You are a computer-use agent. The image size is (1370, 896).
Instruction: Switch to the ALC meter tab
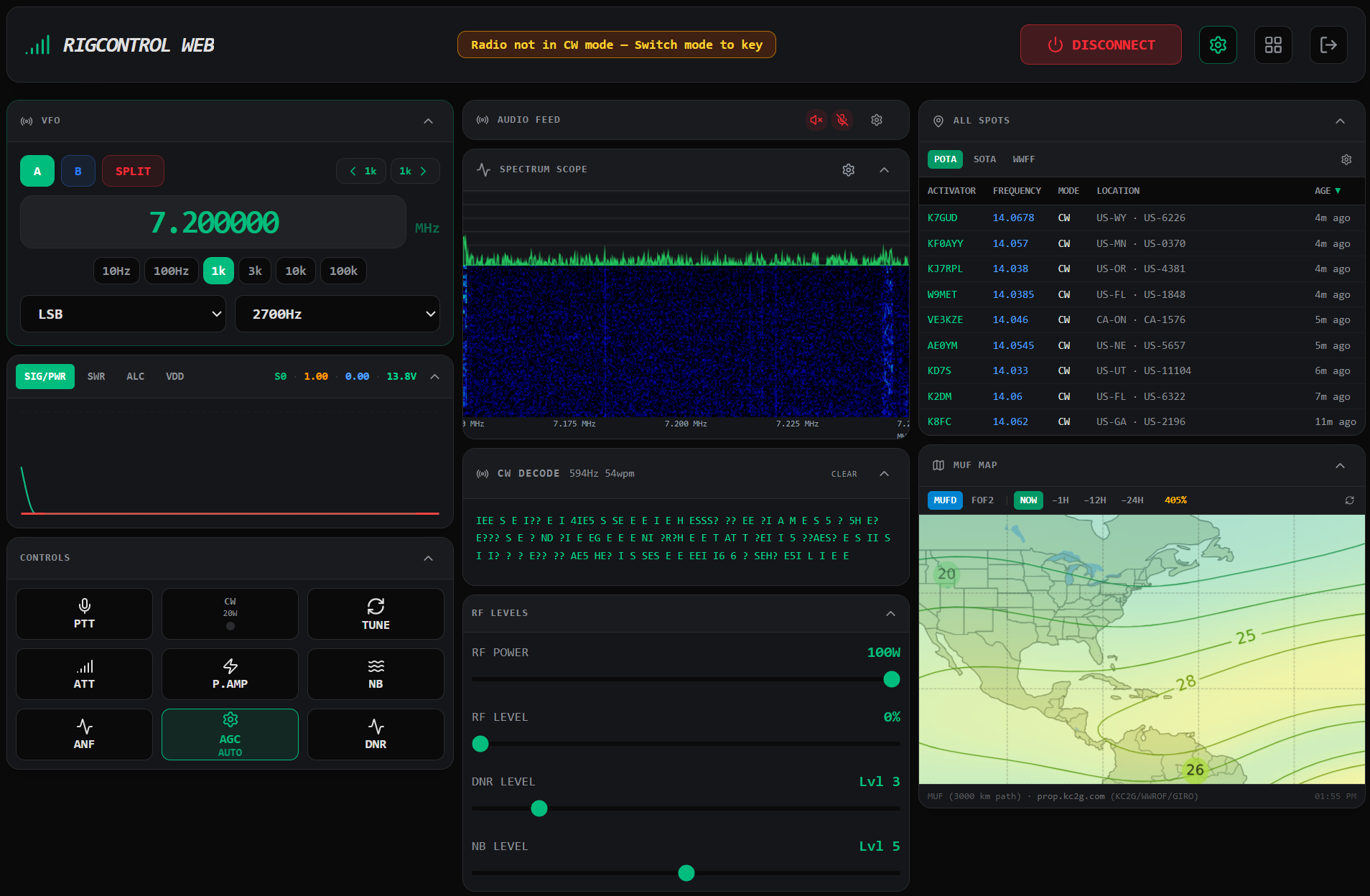click(x=136, y=376)
